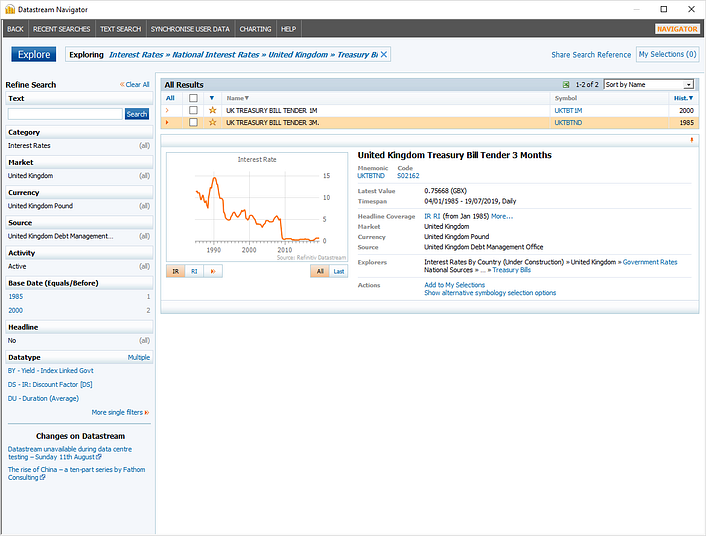706x536 pixels.
Task: Open the HELP menu item
Action: [x=289, y=29]
